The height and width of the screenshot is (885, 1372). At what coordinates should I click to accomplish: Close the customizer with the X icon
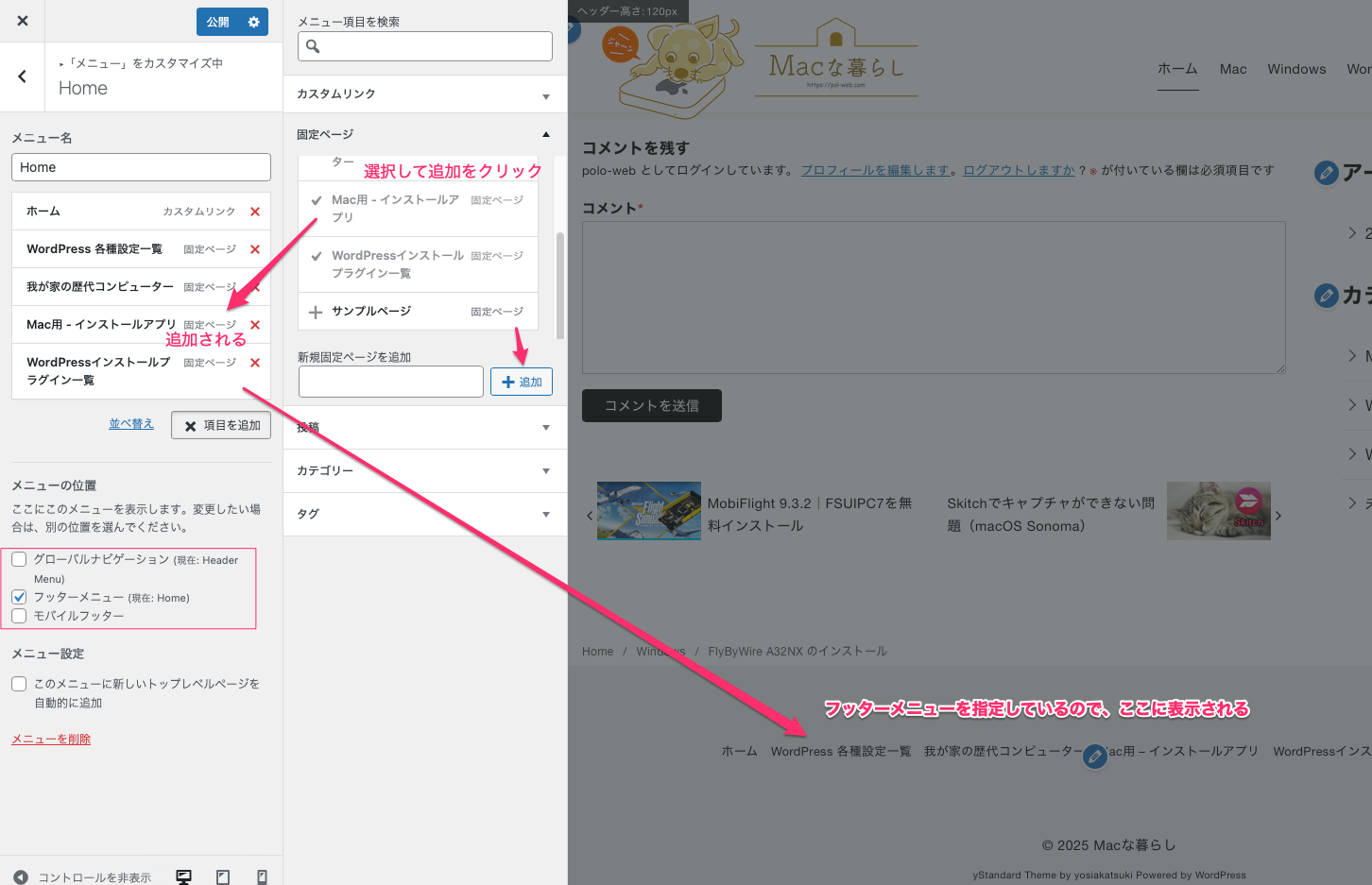tap(23, 21)
